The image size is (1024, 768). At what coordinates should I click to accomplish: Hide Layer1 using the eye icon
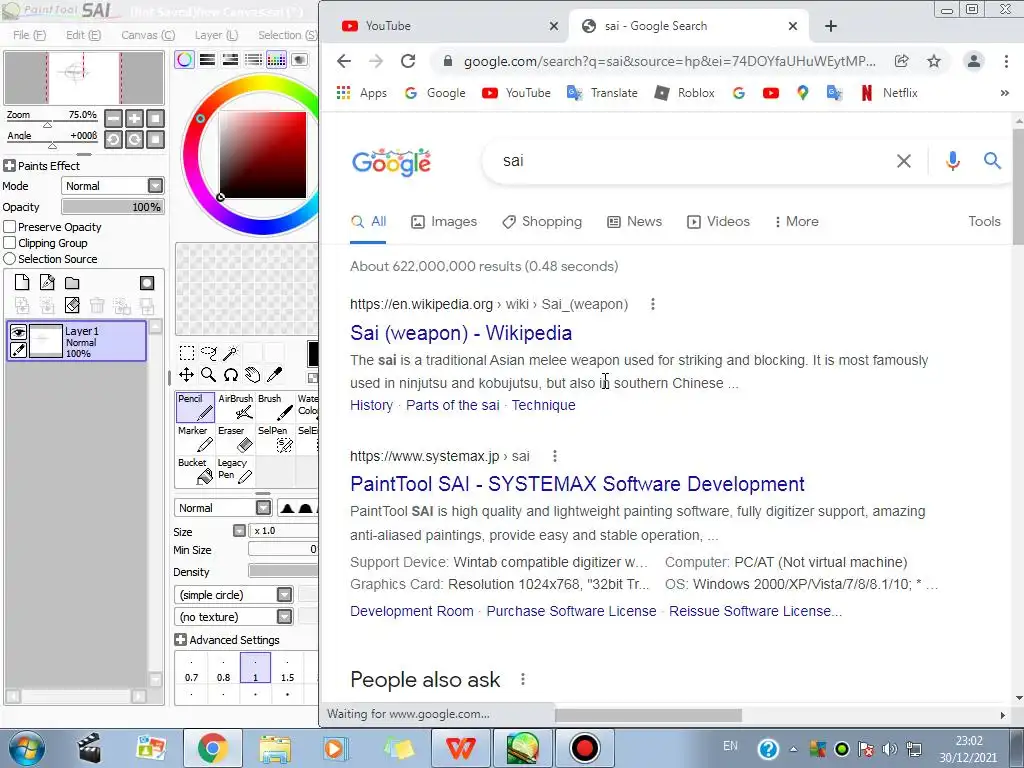[18, 332]
